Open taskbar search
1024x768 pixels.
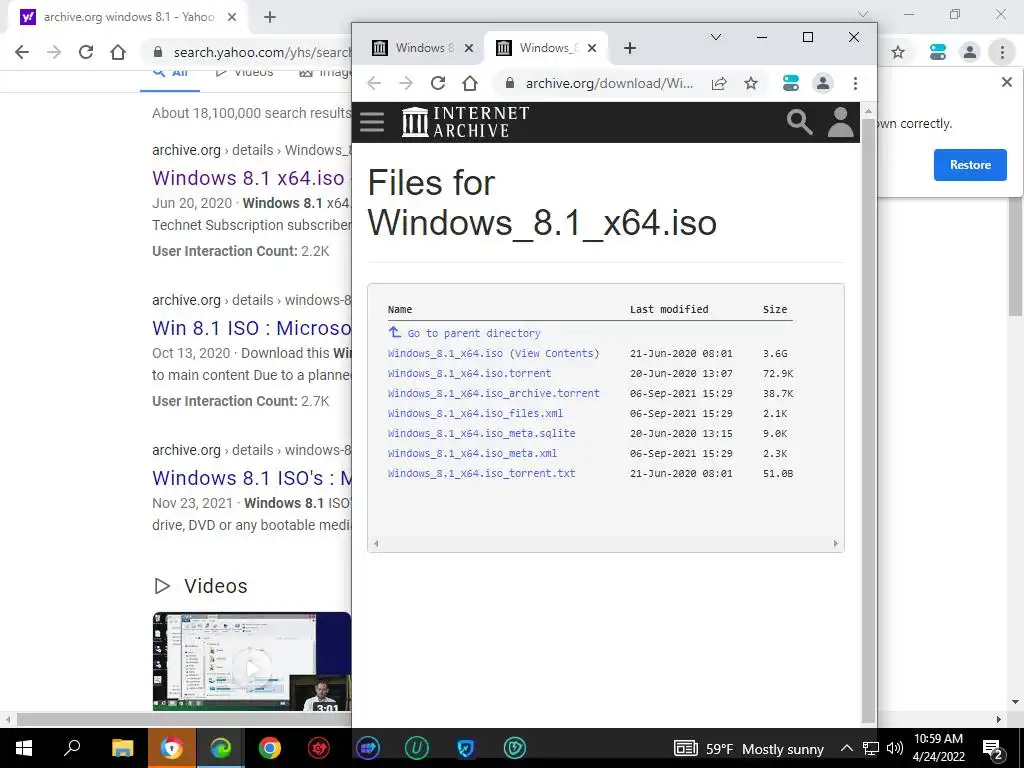click(72, 748)
